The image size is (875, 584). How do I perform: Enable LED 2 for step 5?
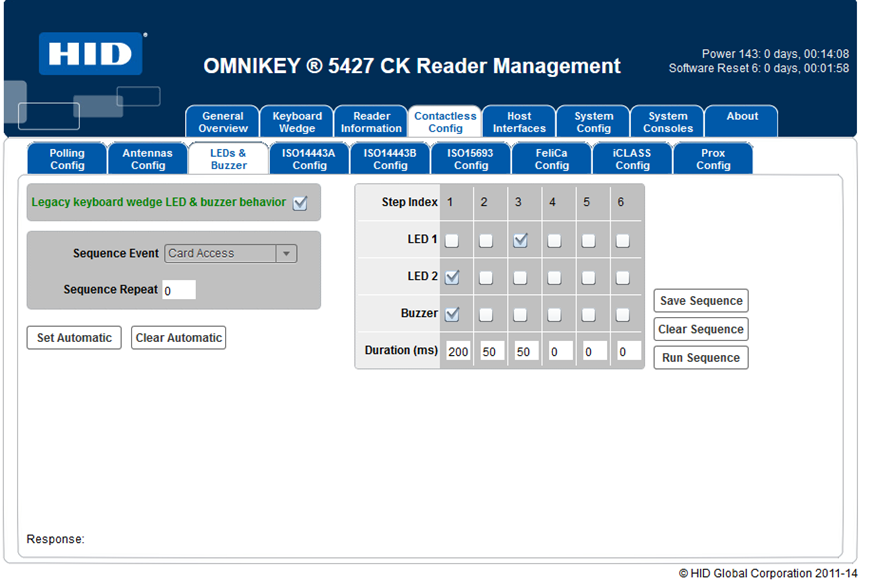pyautogui.click(x=588, y=277)
